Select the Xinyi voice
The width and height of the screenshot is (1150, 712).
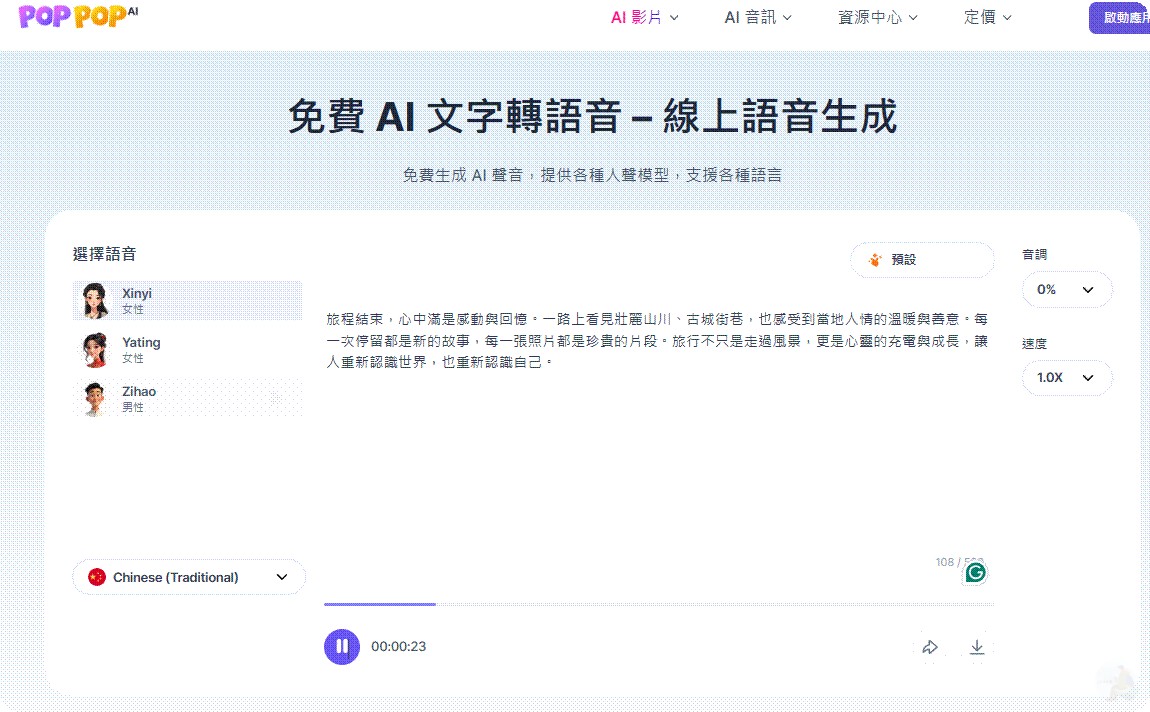tap(187, 300)
